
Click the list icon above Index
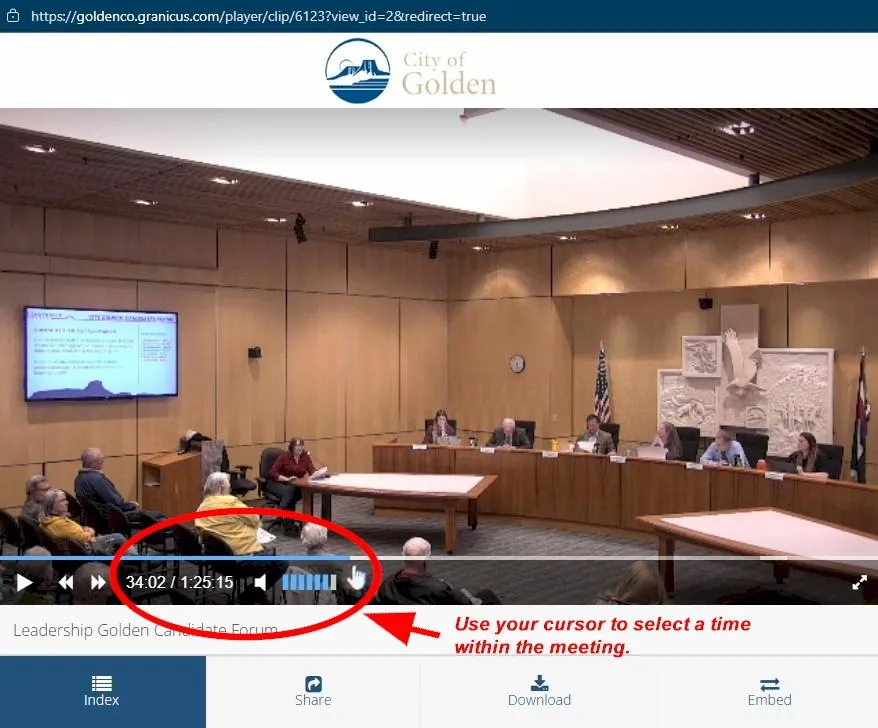[x=102, y=683]
